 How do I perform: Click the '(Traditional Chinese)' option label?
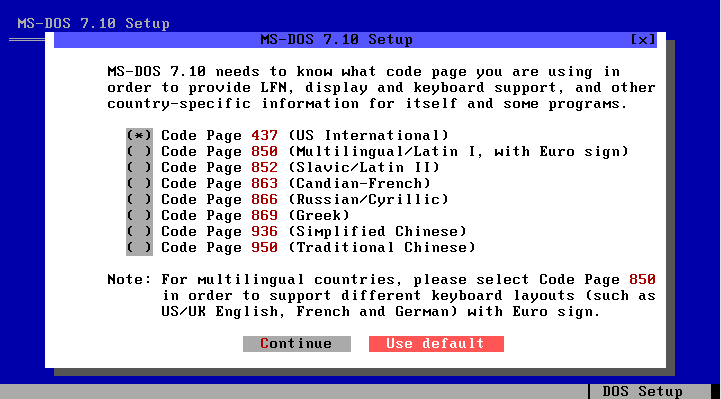click(x=382, y=247)
